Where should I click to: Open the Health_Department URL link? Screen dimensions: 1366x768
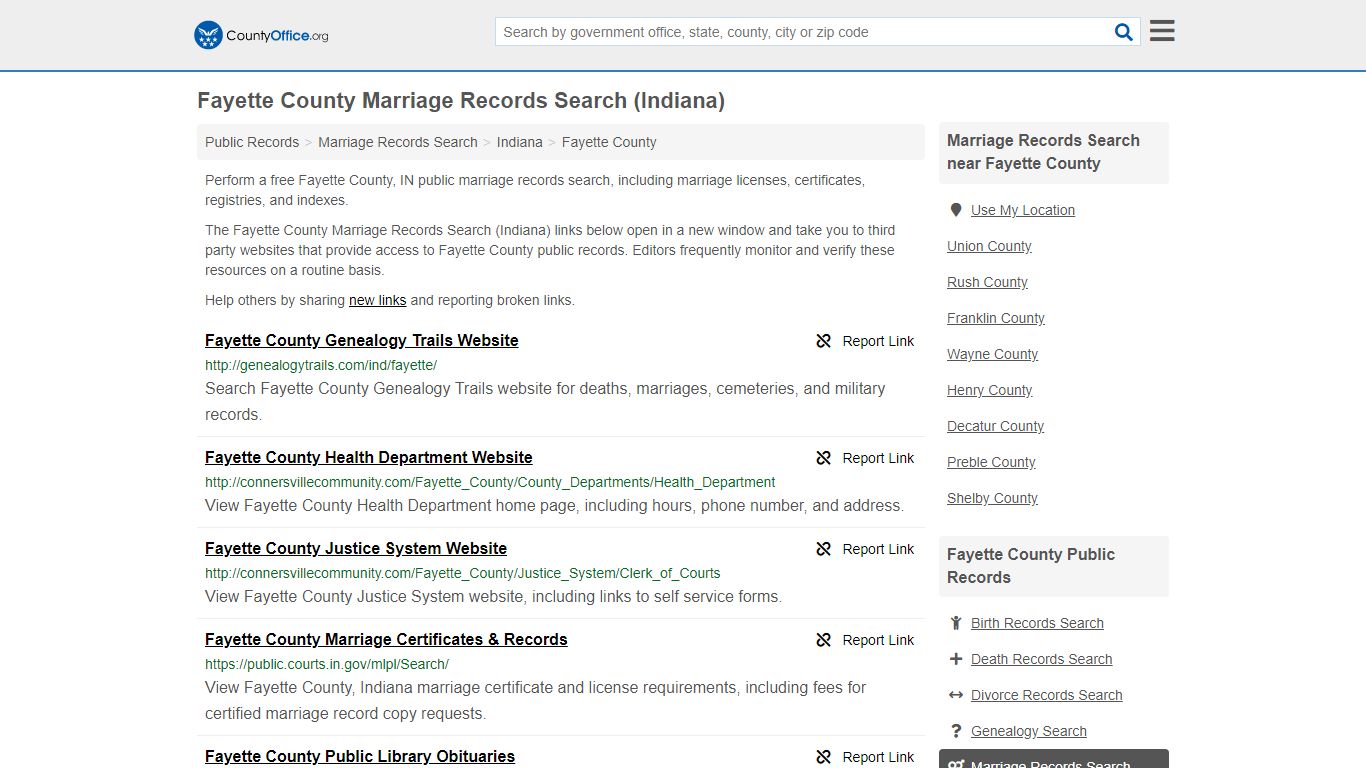490,482
